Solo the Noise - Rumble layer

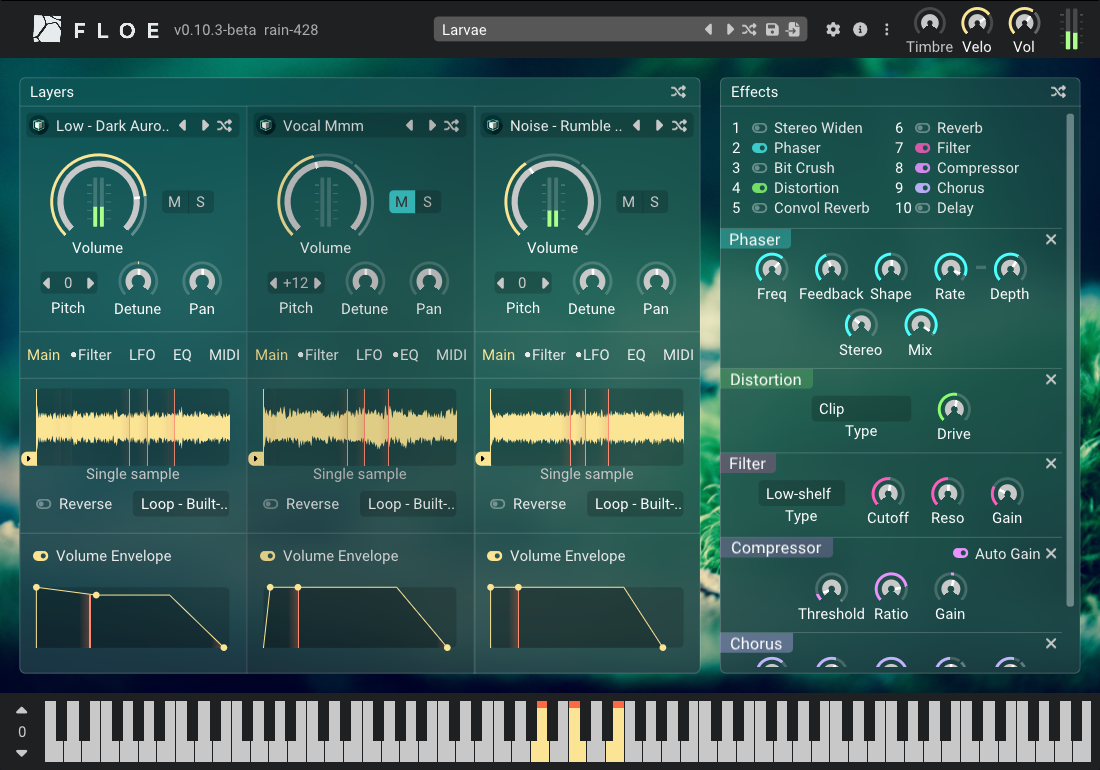coord(655,202)
